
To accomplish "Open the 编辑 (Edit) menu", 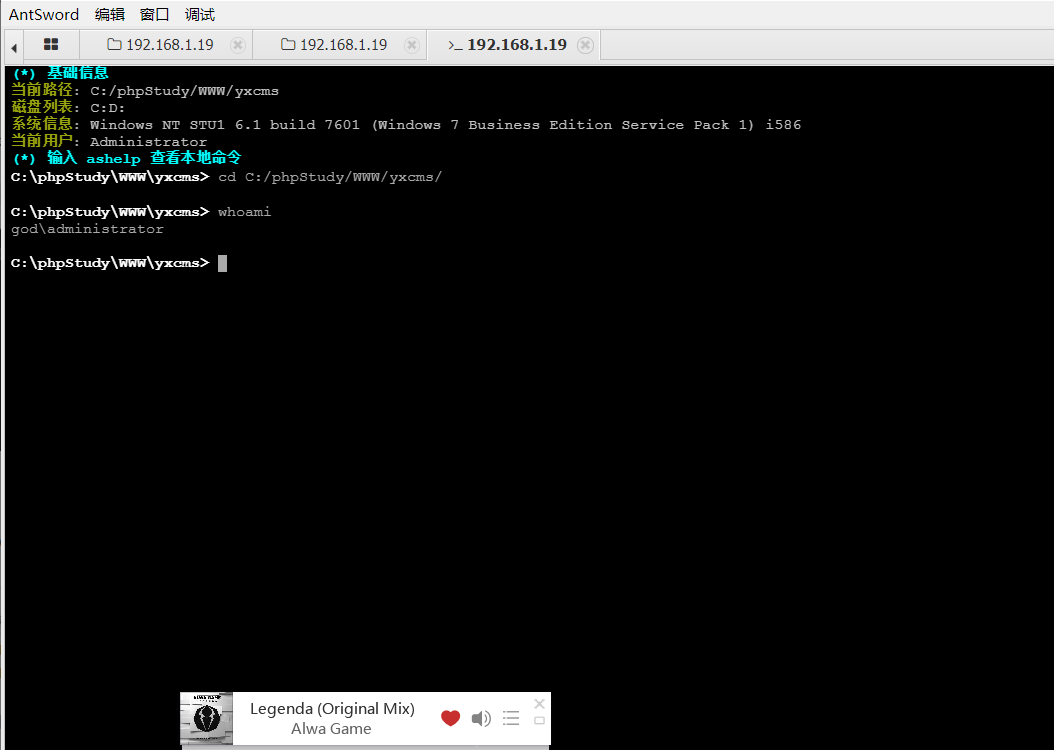I will coord(110,14).
